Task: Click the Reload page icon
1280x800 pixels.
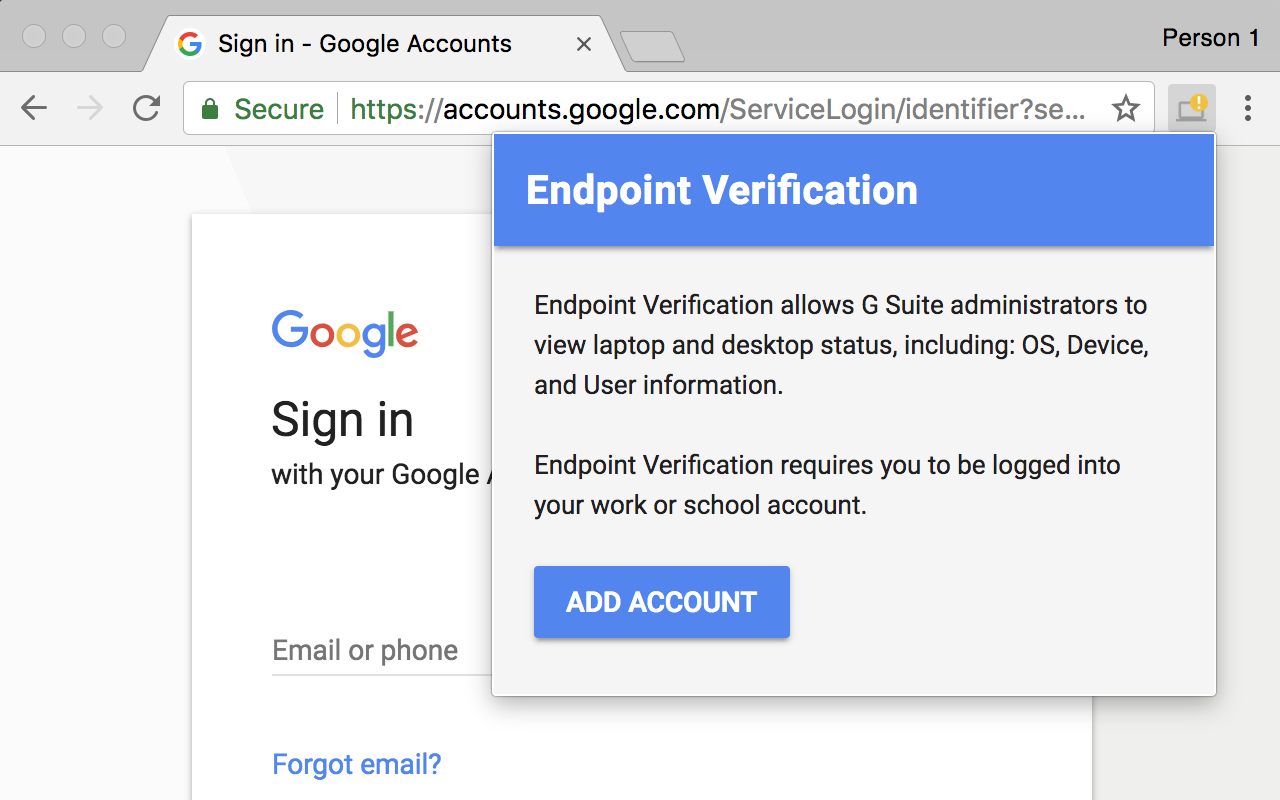Action: tap(146, 108)
